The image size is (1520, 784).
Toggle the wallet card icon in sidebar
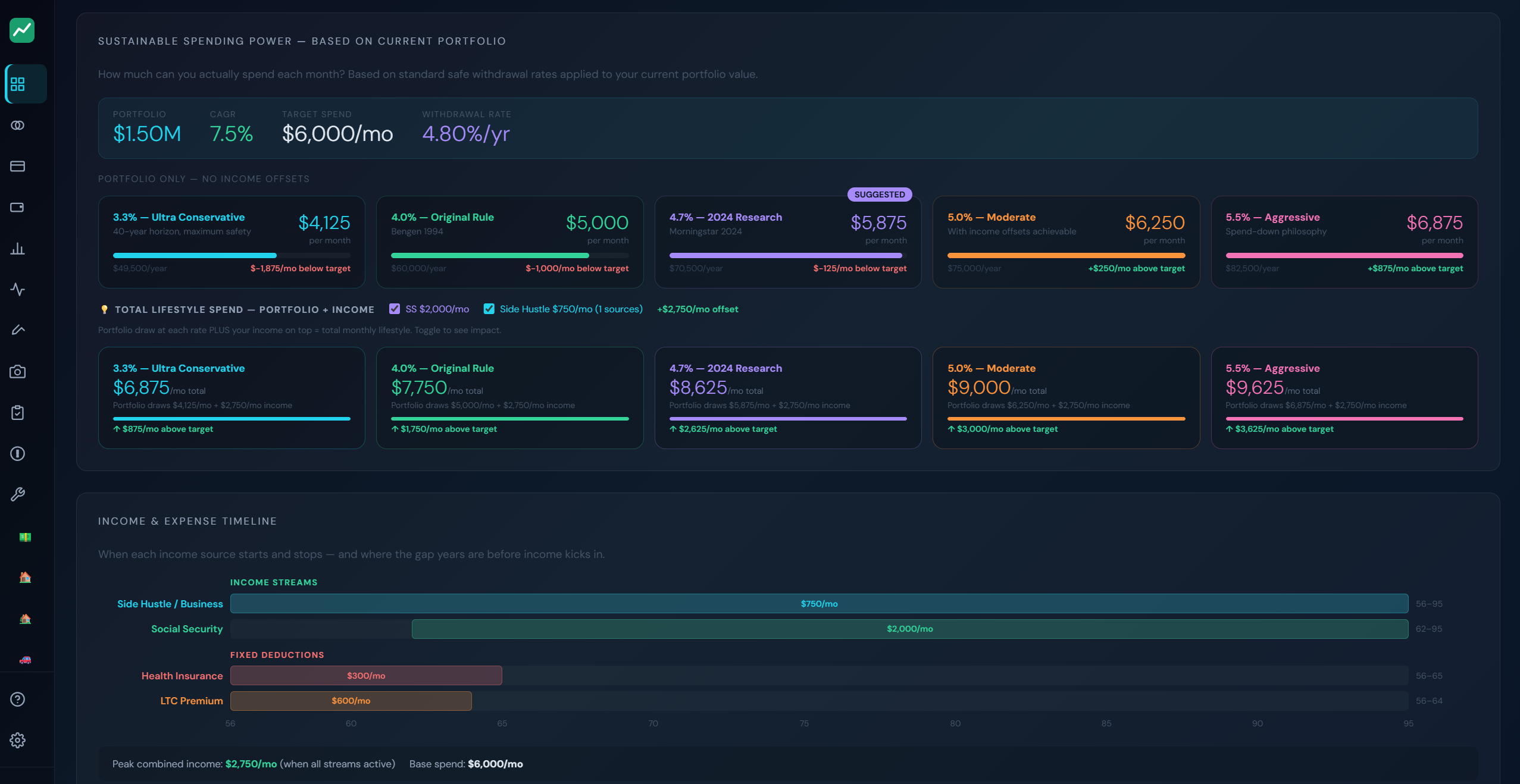coord(17,208)
